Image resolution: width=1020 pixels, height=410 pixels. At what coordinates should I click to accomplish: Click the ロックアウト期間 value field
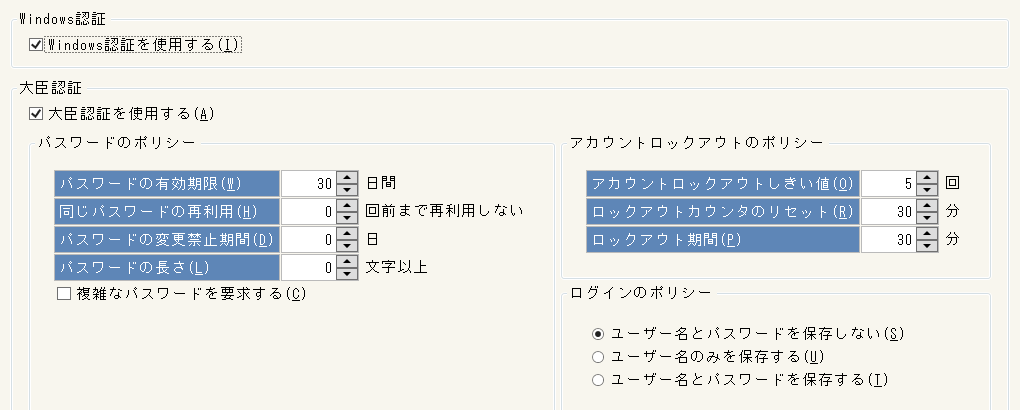coord(888,239)
